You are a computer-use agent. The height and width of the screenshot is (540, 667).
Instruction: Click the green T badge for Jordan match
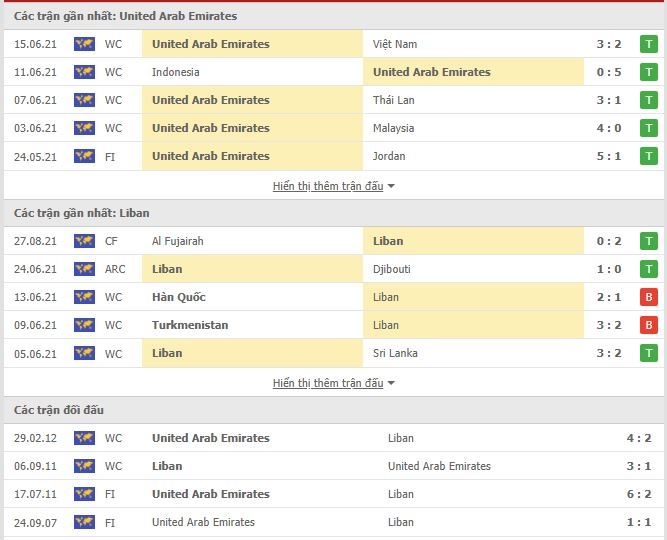(649, 156)
